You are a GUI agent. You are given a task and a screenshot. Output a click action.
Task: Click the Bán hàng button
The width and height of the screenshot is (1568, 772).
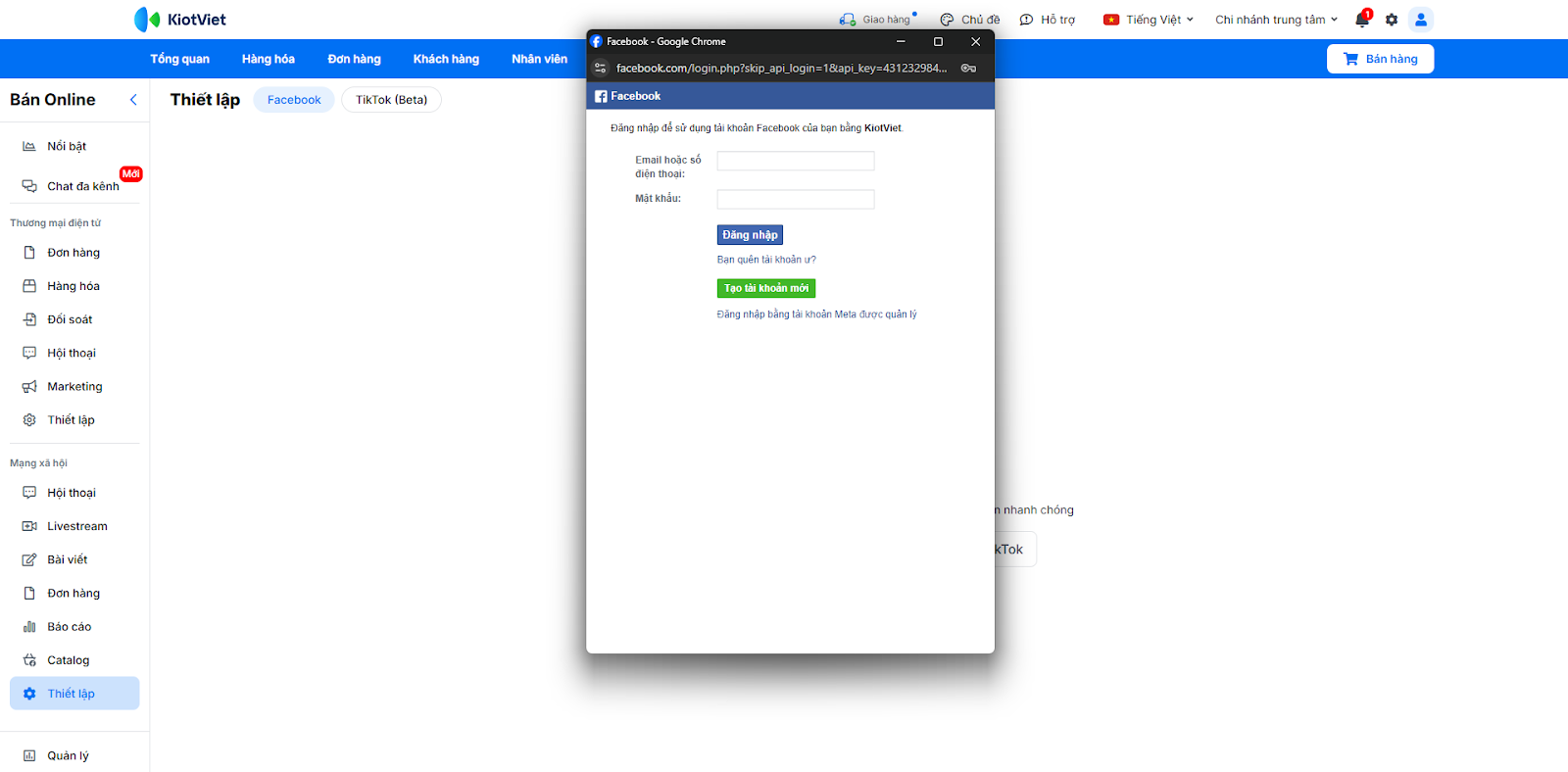point(1380,59)
